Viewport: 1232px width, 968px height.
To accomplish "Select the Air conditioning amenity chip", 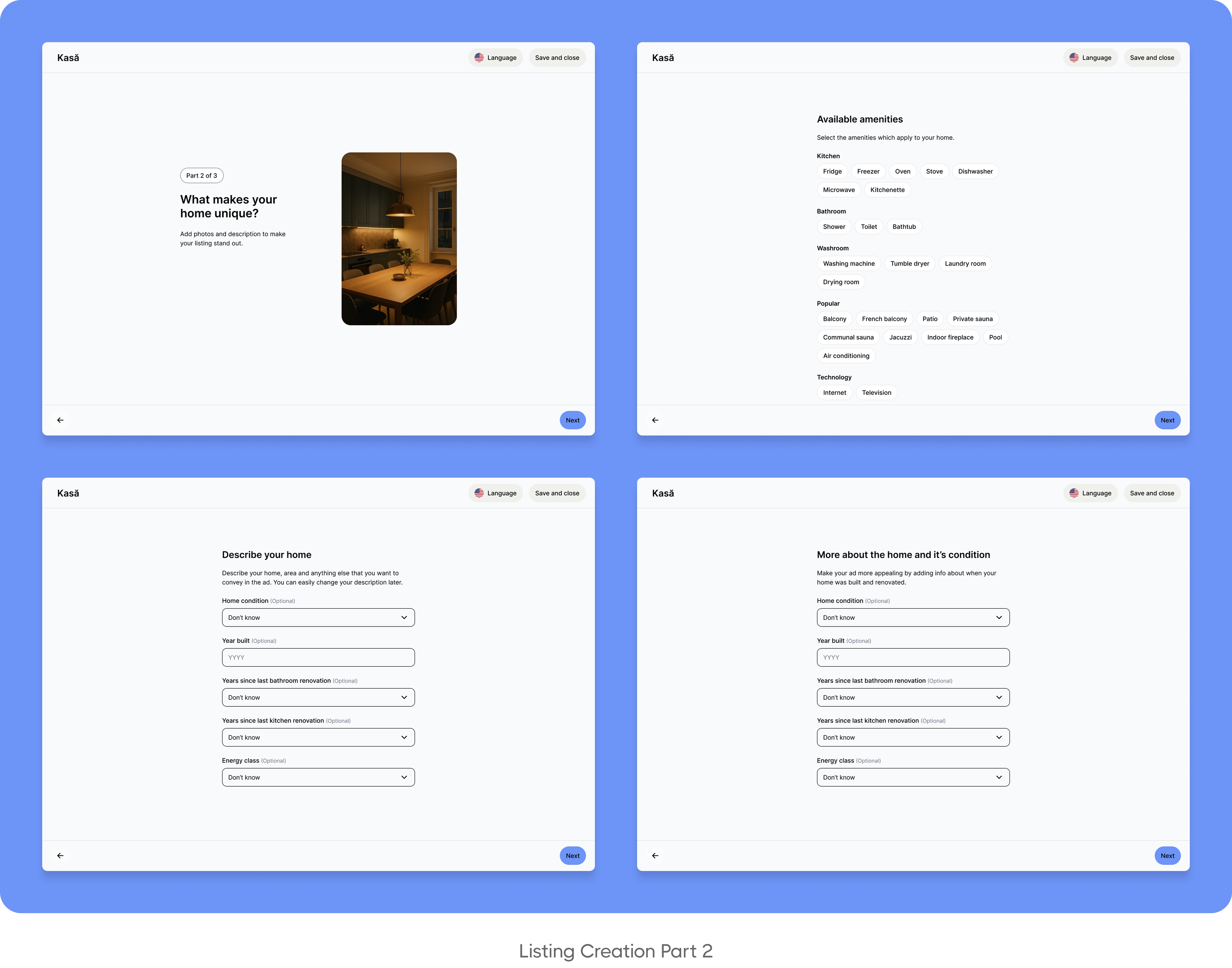I will tap(845, 356).
